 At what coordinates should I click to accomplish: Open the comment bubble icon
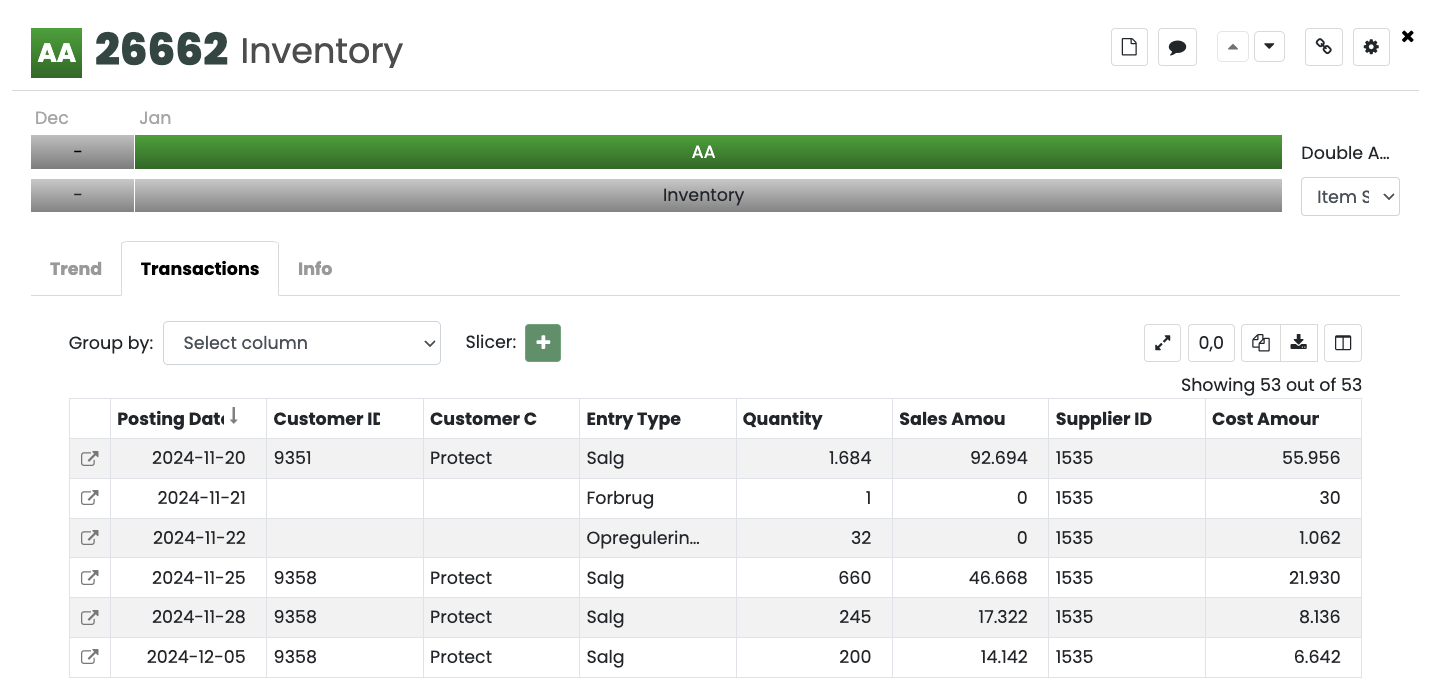1177,47
